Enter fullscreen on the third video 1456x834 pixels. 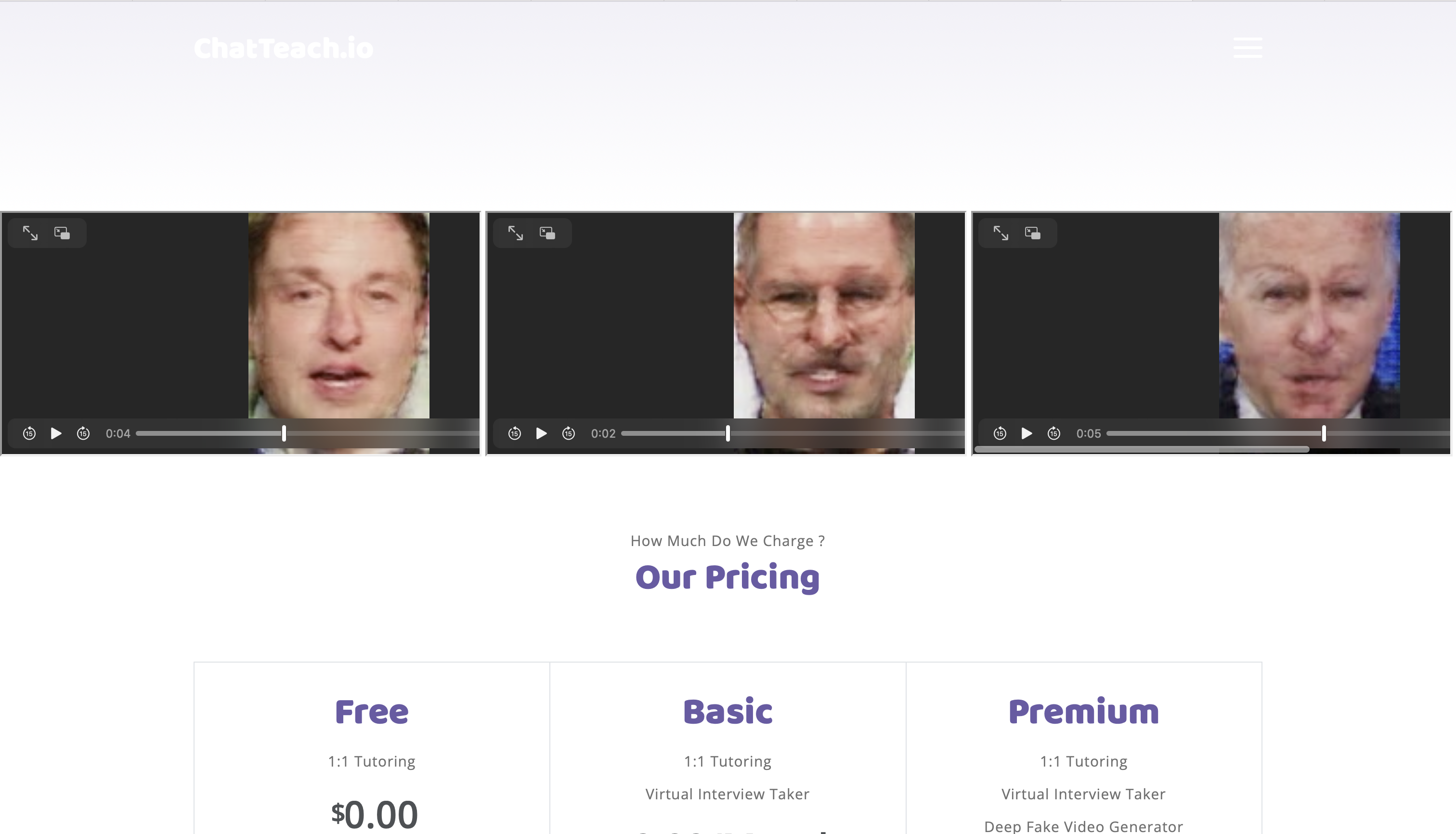tap(1001, 233)
